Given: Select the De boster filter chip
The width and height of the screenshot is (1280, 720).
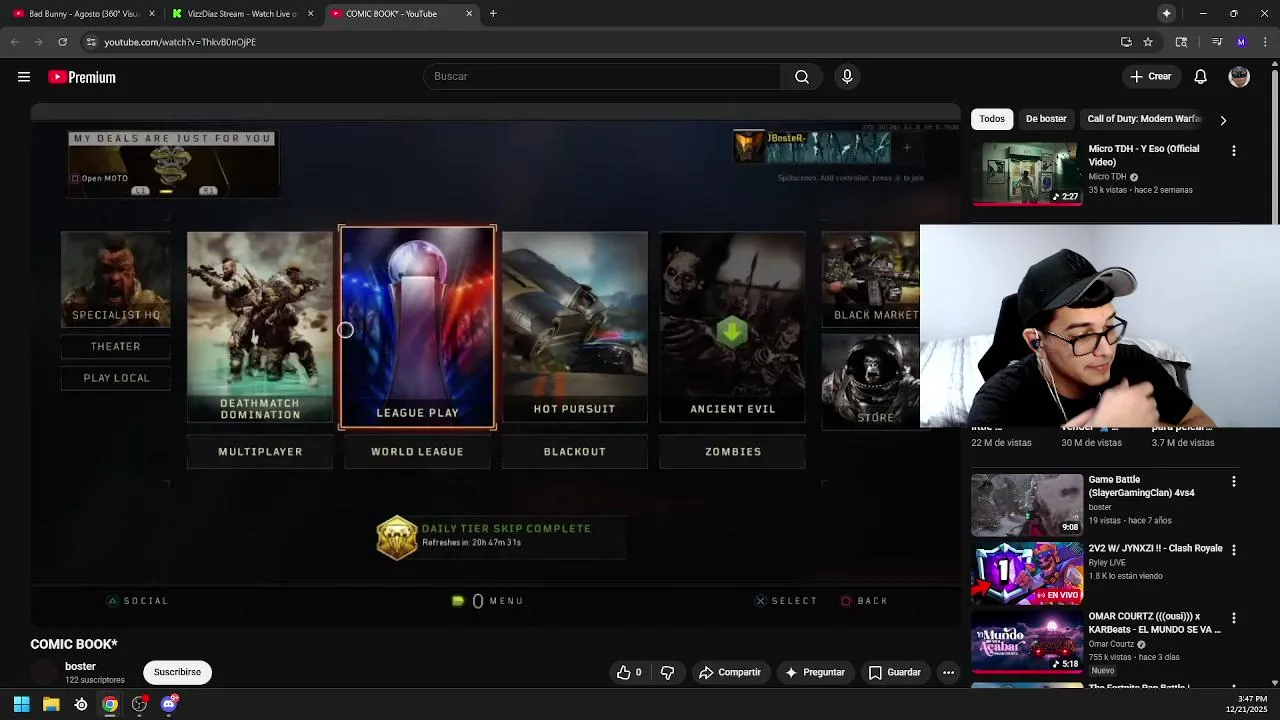Looking at the screenshot, I should 1046,119.
